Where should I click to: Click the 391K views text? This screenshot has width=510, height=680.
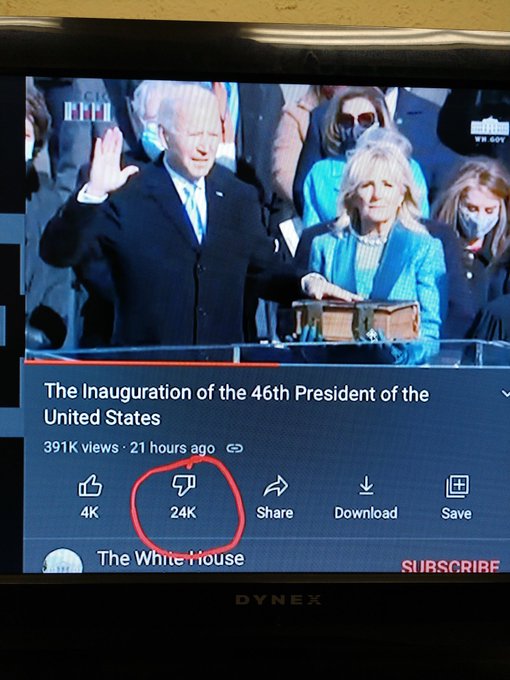(81, 447)
